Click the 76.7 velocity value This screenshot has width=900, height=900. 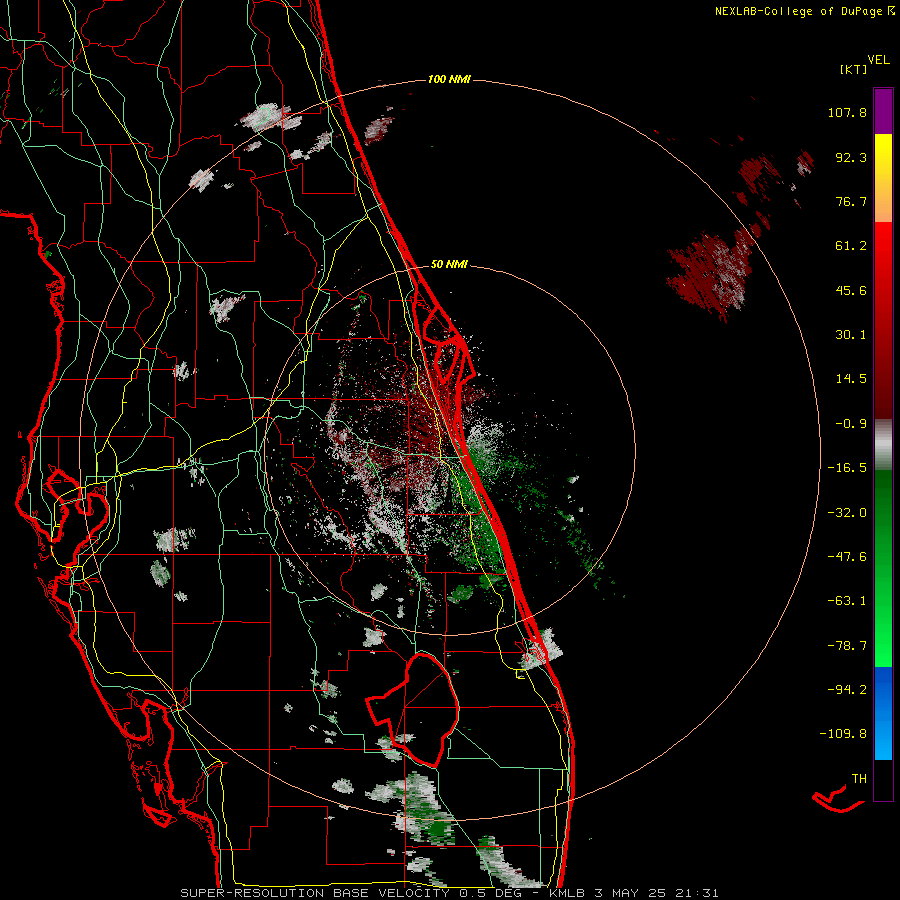click(851, 201)
